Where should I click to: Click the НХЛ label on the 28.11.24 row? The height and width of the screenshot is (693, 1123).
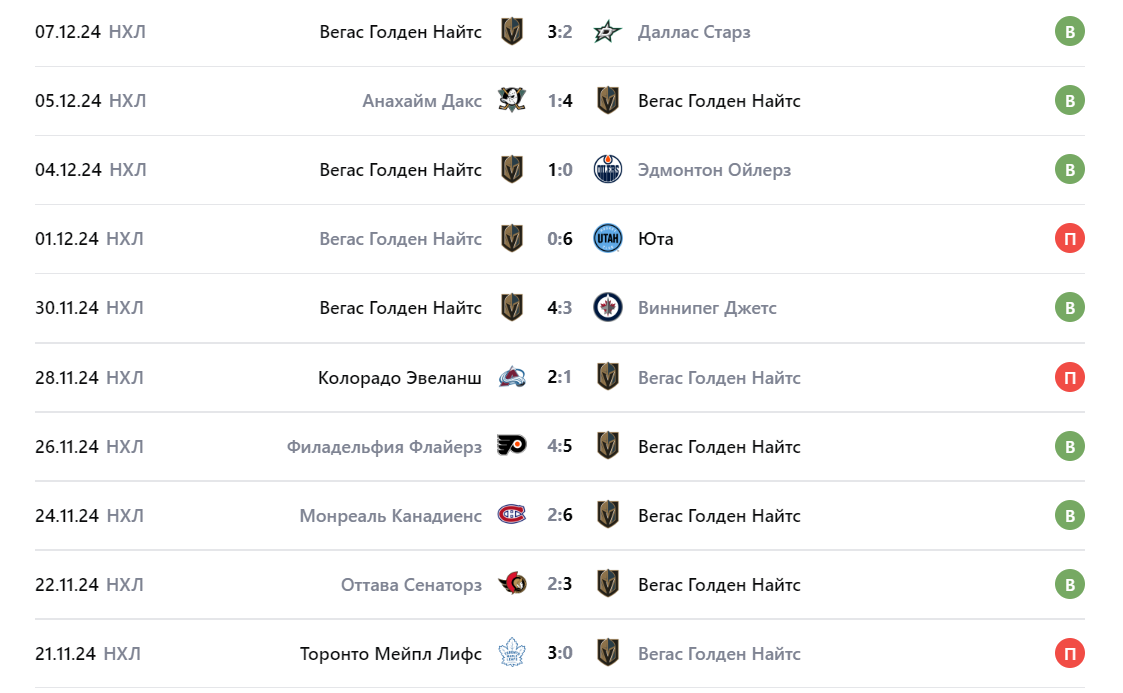click(x=125, y=377)
